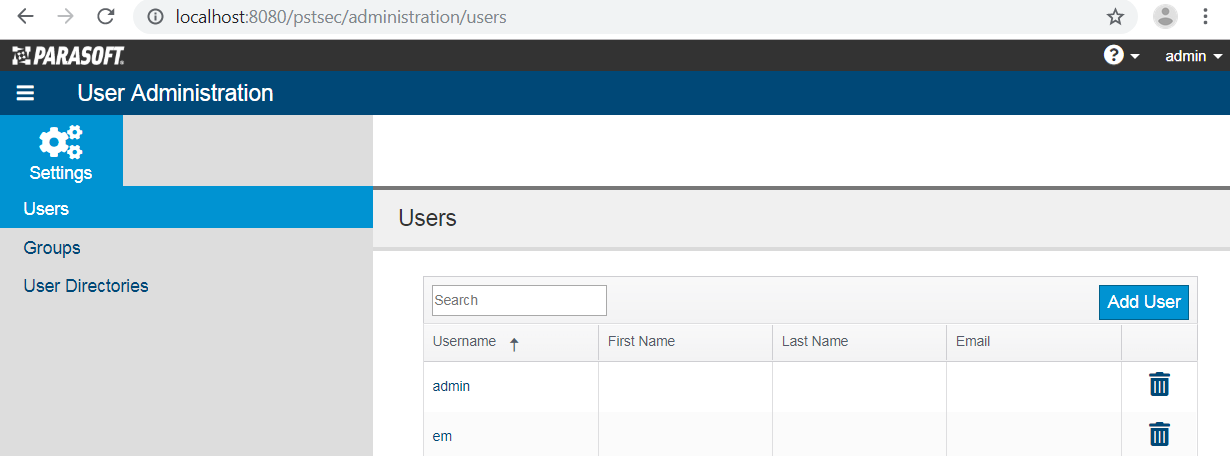Expand the help question-mark dropdown
Viewport: 1230px width, 456px height.
[x=1121, y=56]
